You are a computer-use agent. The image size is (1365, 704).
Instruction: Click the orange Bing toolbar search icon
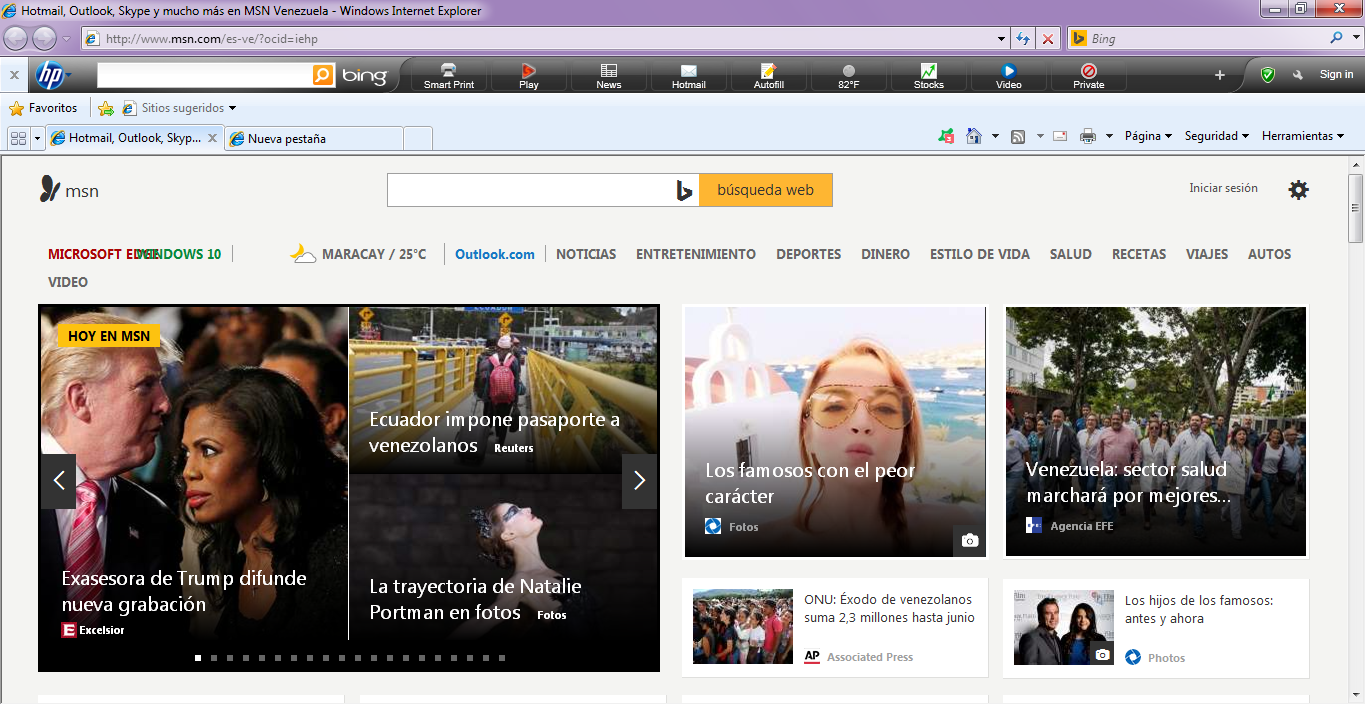(323, 75)
